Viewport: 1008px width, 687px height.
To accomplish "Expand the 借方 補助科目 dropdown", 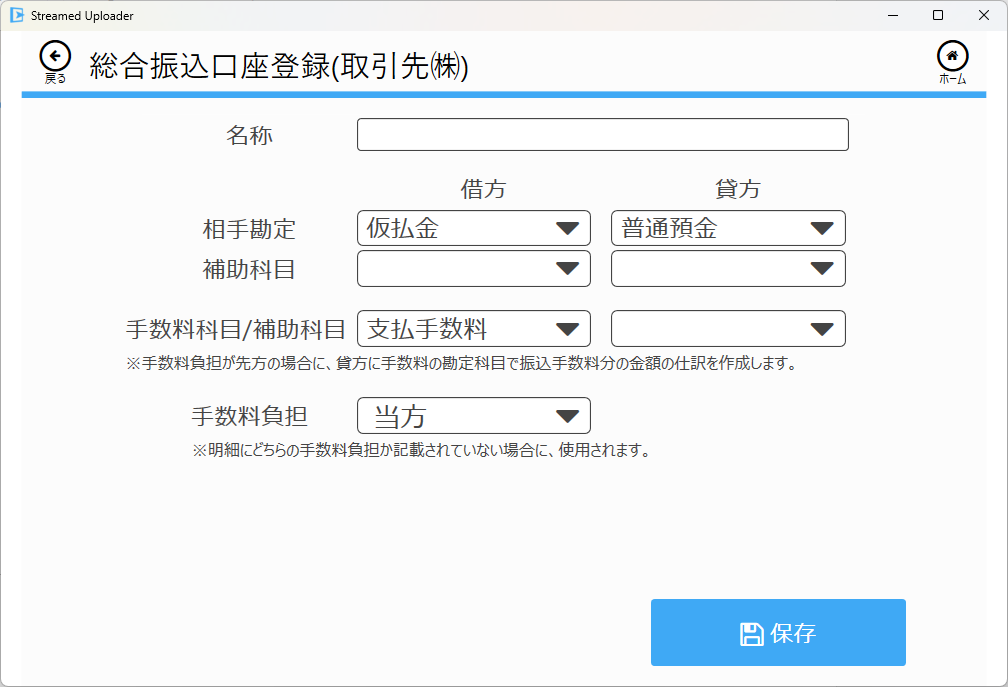I will tap(473, 268).
